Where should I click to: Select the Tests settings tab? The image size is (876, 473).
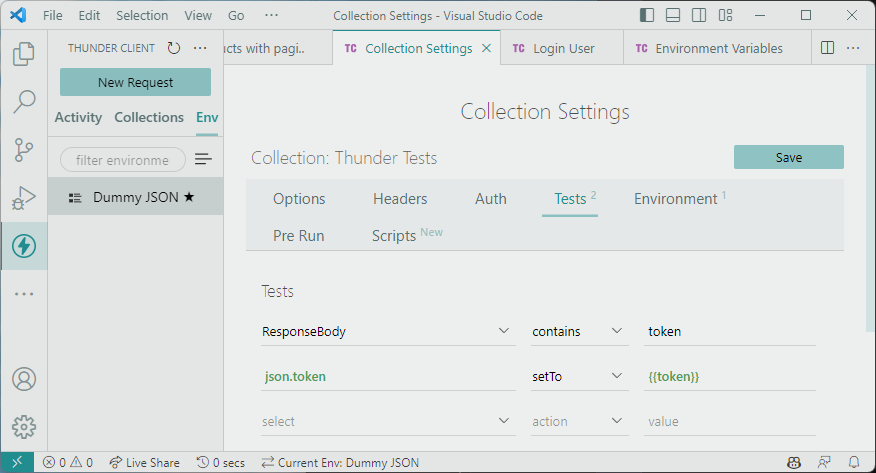pyautogui.click(x=570, y=199)
